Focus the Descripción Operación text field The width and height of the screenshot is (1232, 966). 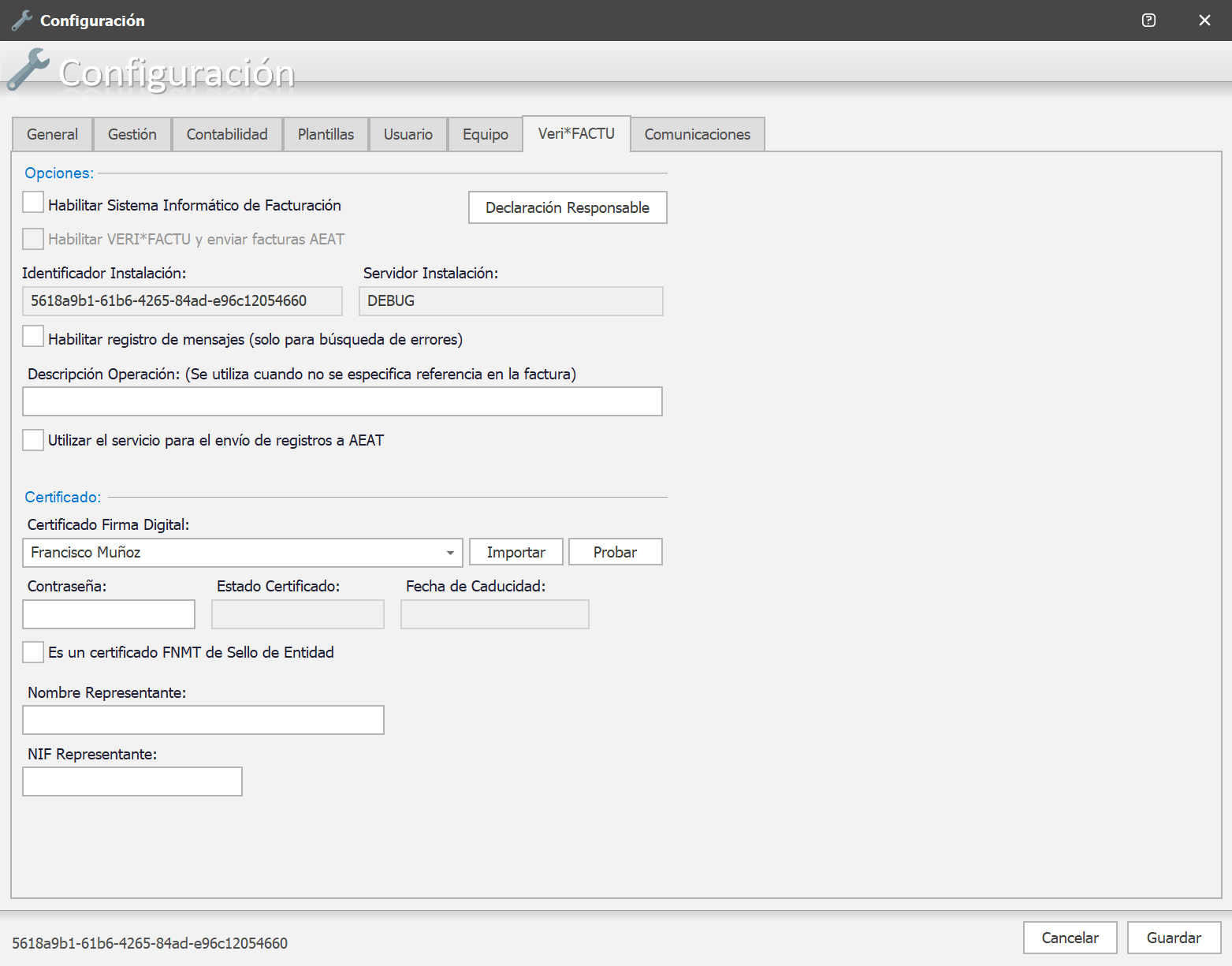342,401
